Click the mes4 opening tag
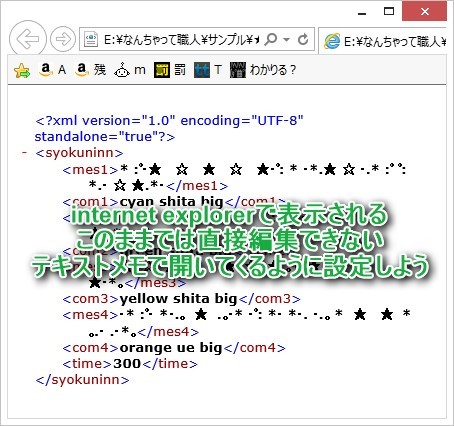This screenshot has height=426, width=454. (x=90, y=315)
